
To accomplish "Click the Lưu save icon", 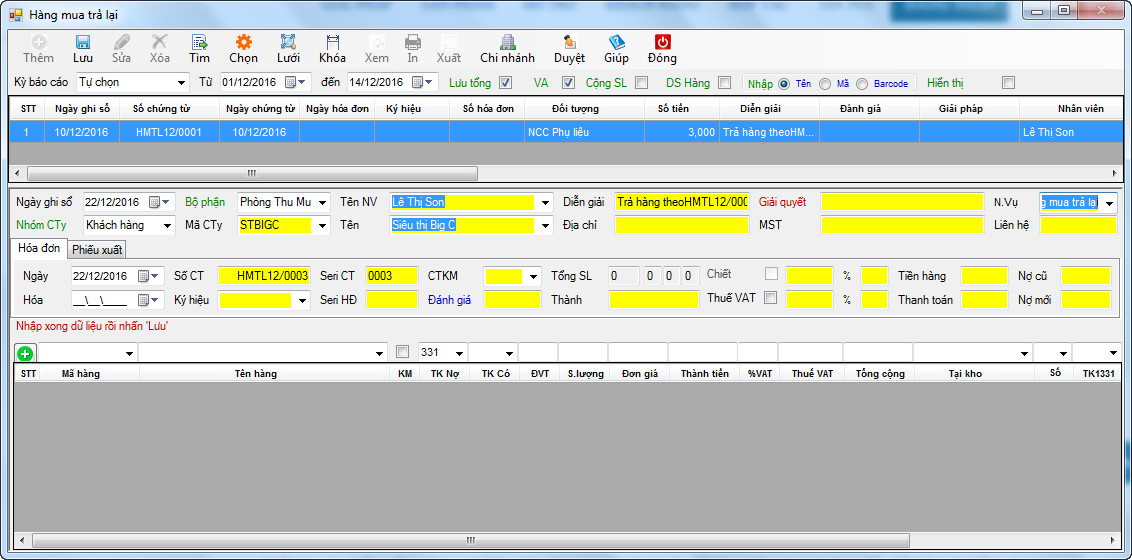I will pyautogui.click(x=83, y=42).
